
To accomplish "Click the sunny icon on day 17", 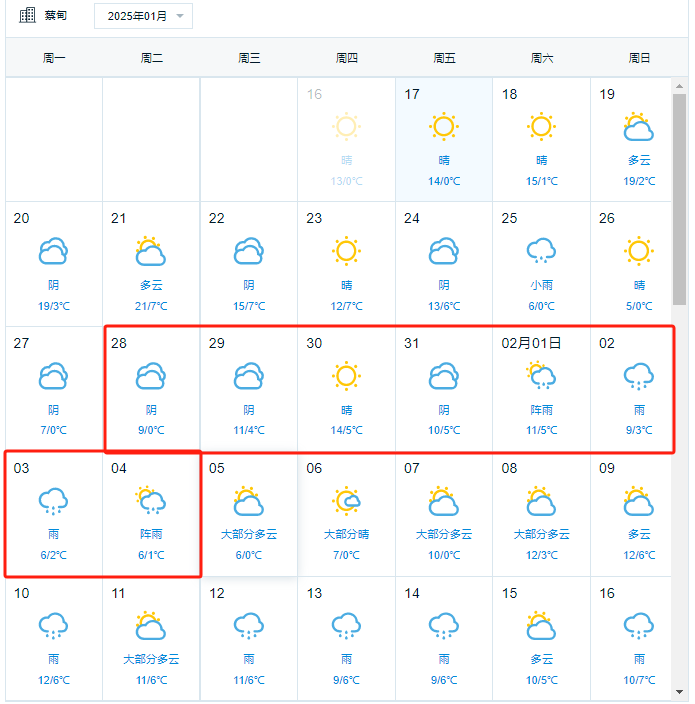I will [x=444, y=126].
